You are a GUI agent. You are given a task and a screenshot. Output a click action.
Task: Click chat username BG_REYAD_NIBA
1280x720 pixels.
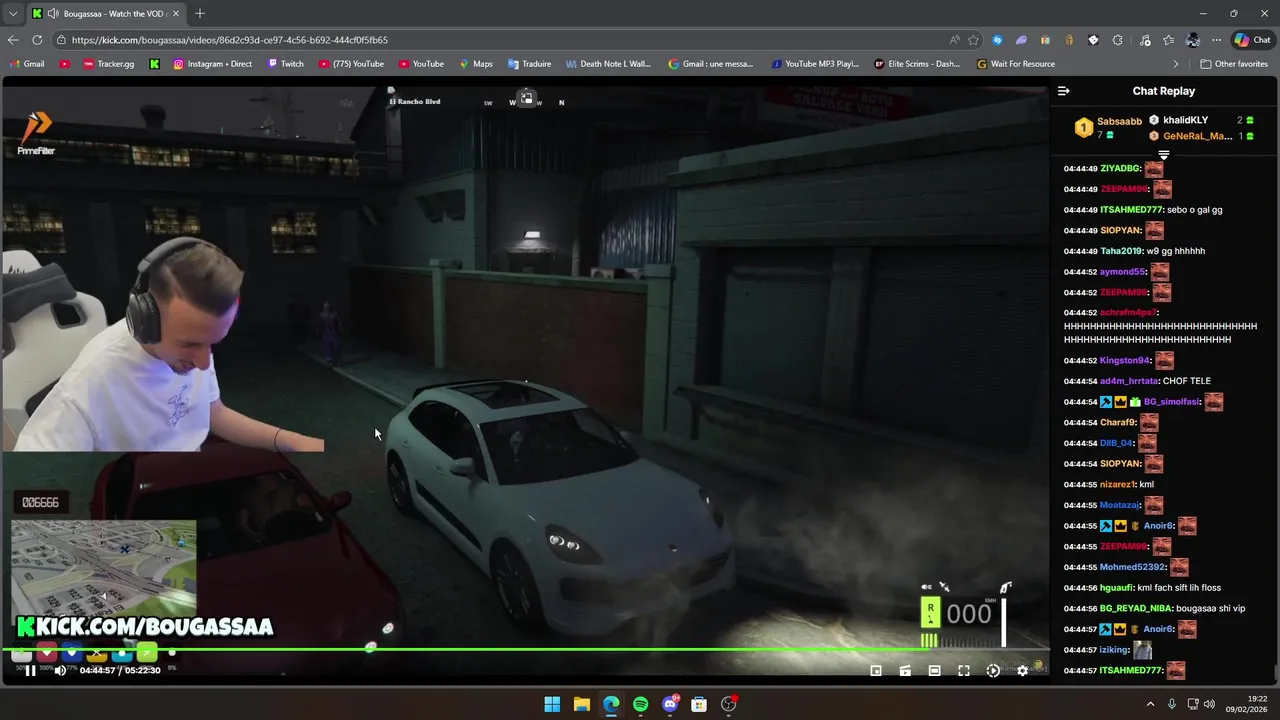coord(1136,609)
